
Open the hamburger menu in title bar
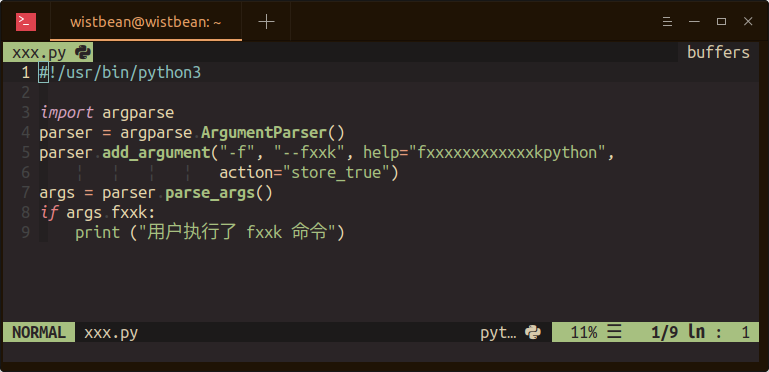tap(667, 22)
